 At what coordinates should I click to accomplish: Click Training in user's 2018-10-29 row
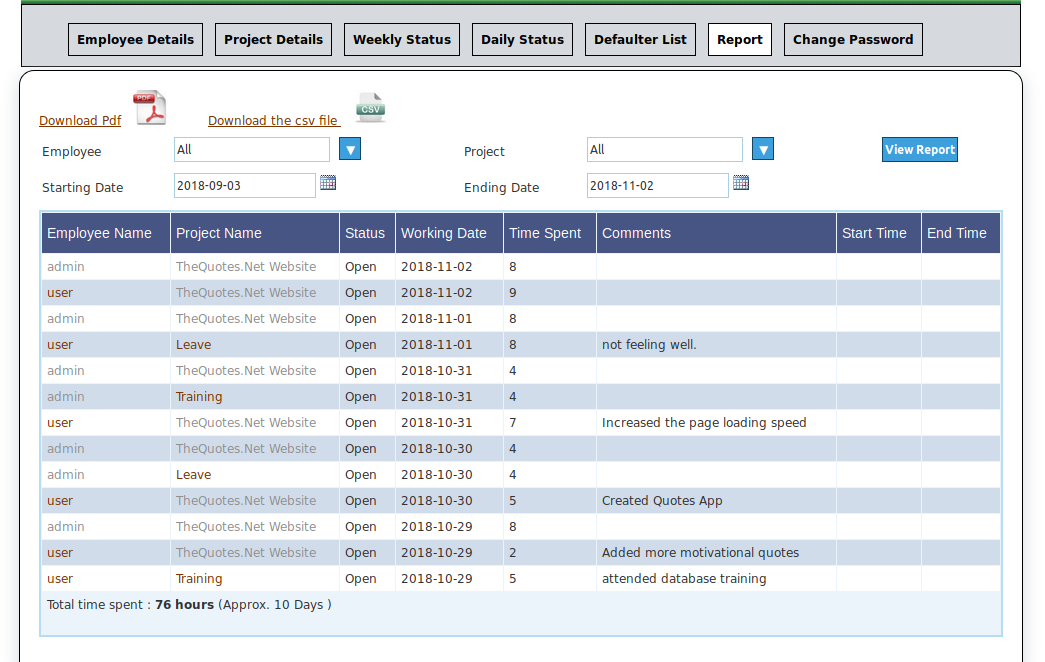coord(199,579)
